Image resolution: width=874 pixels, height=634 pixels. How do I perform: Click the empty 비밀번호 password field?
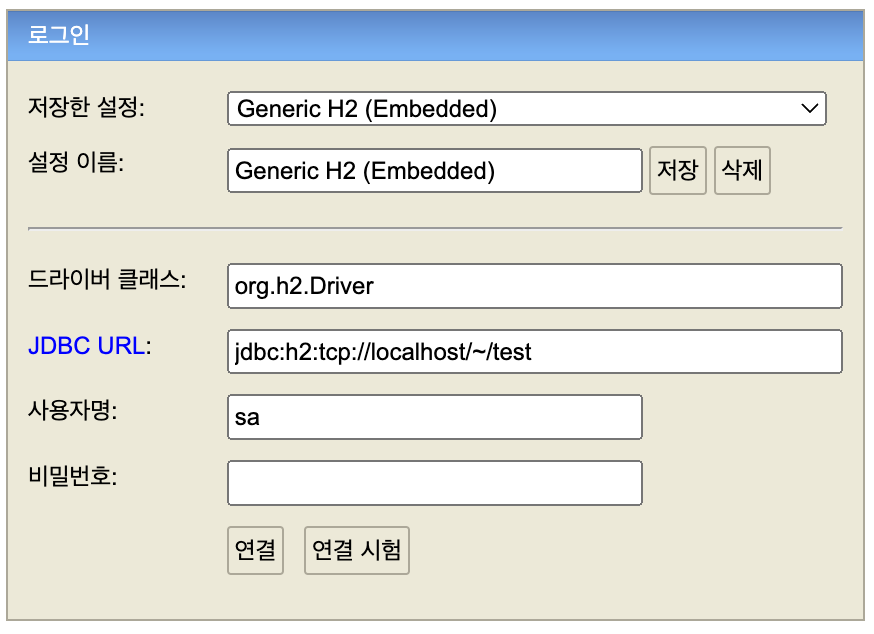pyautogui.click(x=435, y=483)
